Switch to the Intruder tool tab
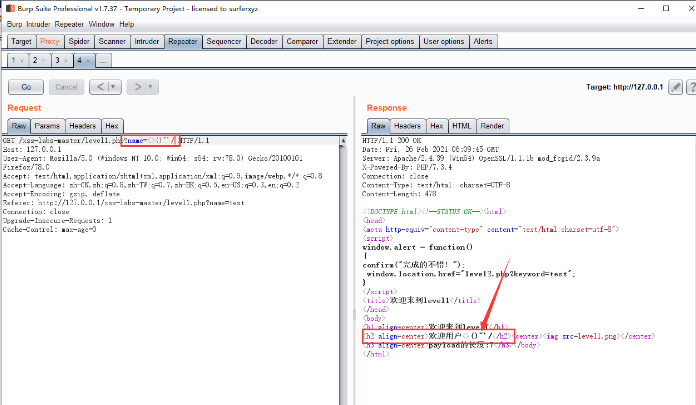This screenshot has height=405, width=696. coord(146,41)
